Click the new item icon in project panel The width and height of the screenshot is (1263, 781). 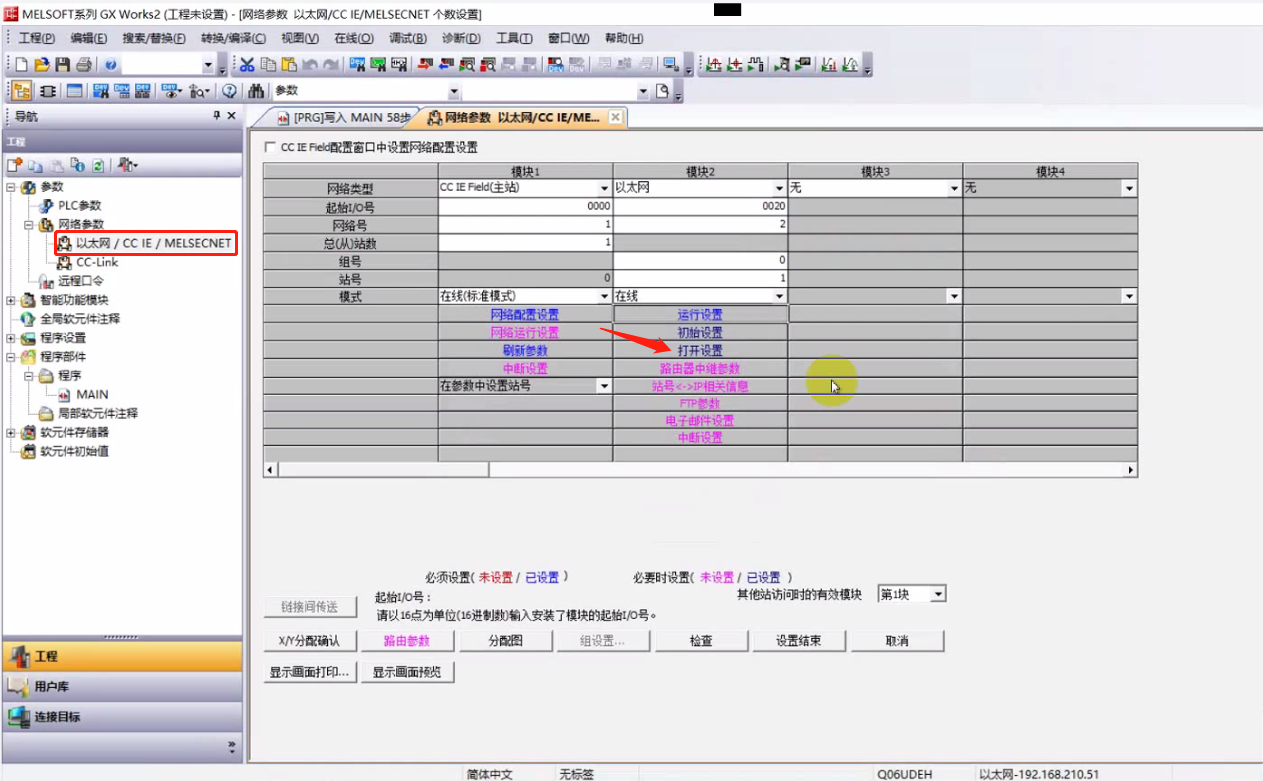tap(15, 165)
